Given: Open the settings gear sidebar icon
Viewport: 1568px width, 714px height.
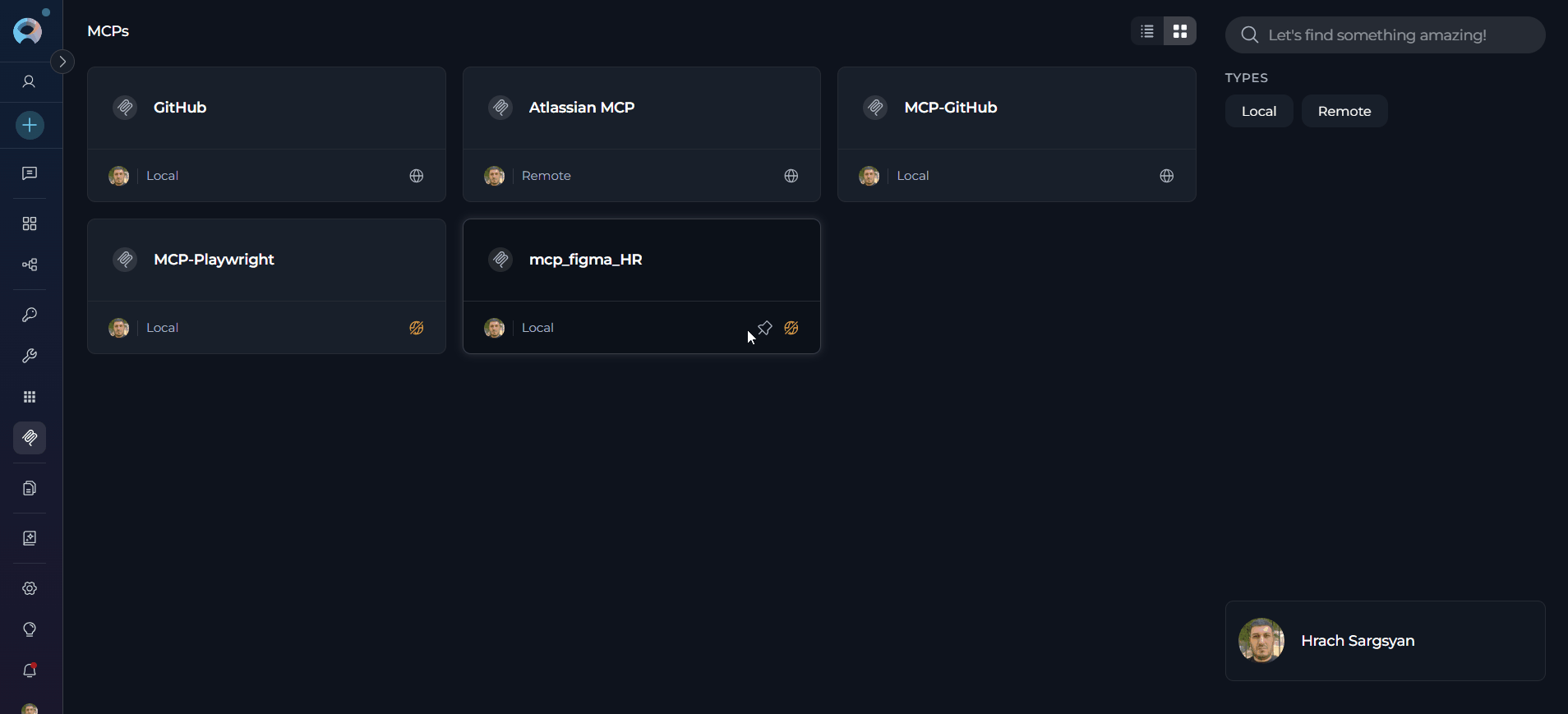Looking at the screenshot, I should coord(30,588).
